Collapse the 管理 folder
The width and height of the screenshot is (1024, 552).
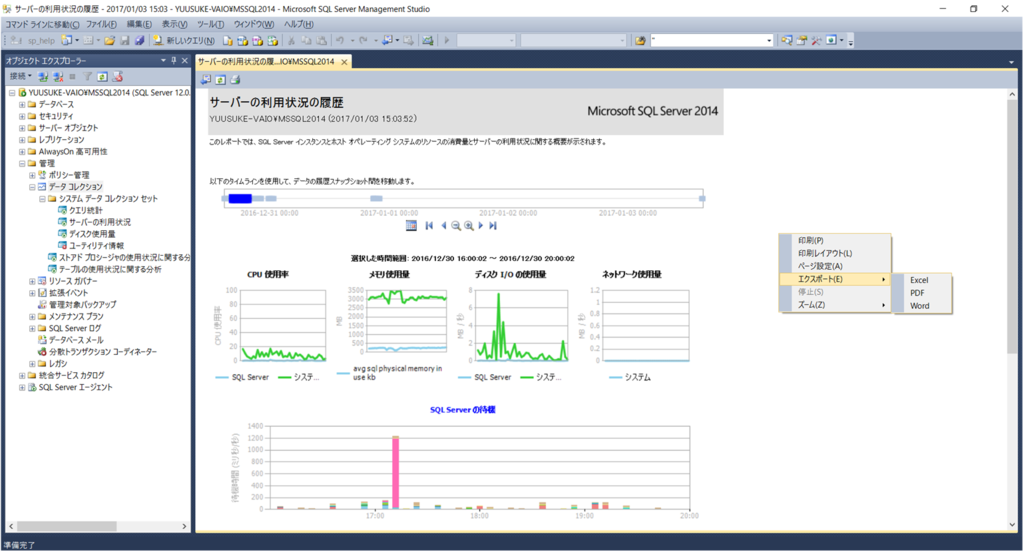[x=22, y=163]
